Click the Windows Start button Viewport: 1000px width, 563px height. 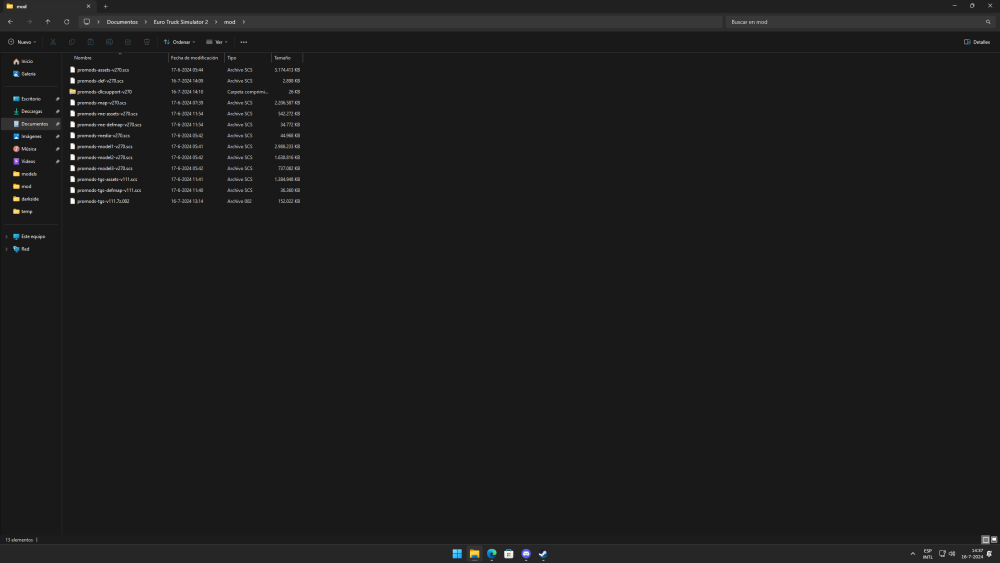[457, 553]
